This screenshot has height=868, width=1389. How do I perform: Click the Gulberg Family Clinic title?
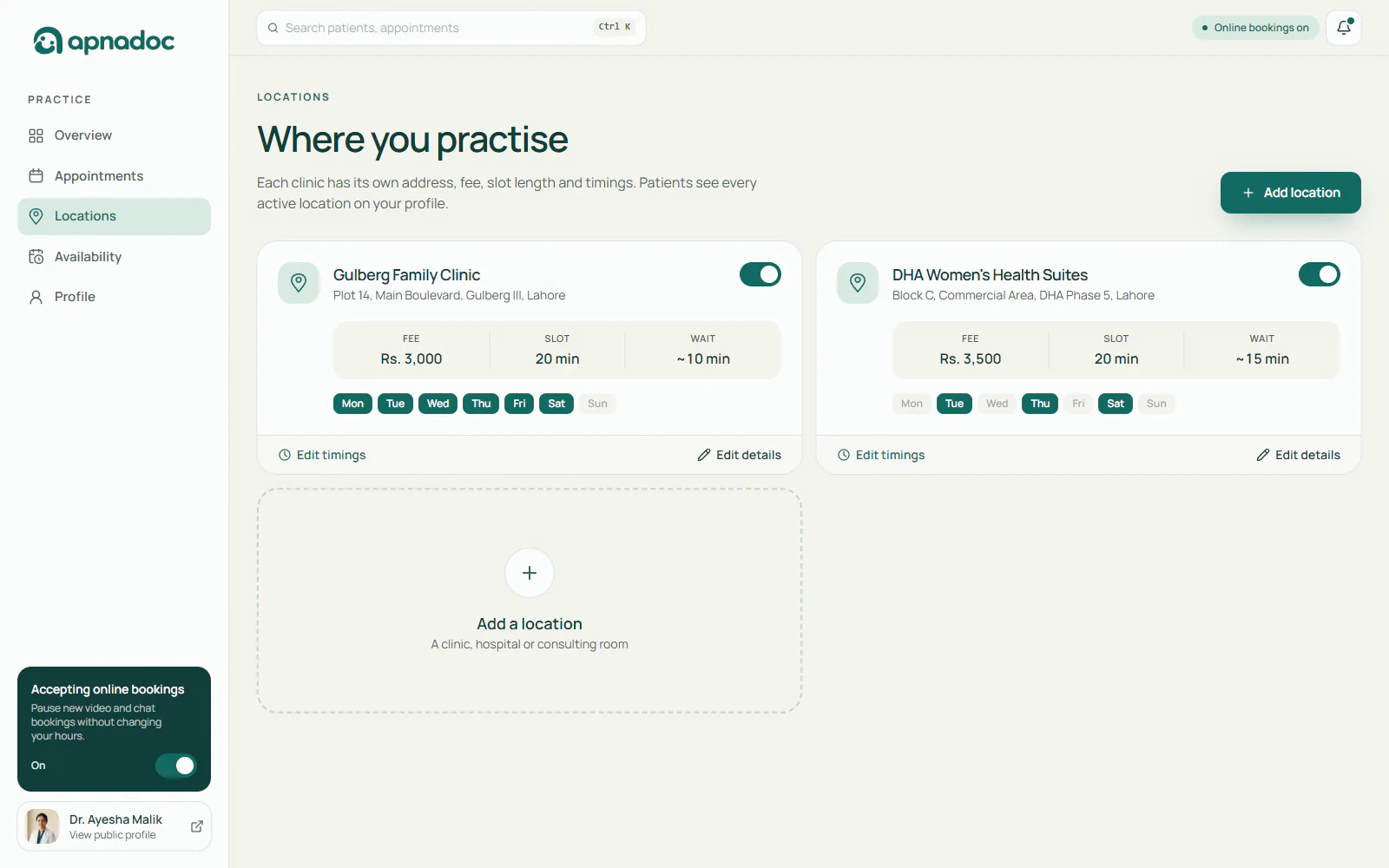tap(406, 275)
